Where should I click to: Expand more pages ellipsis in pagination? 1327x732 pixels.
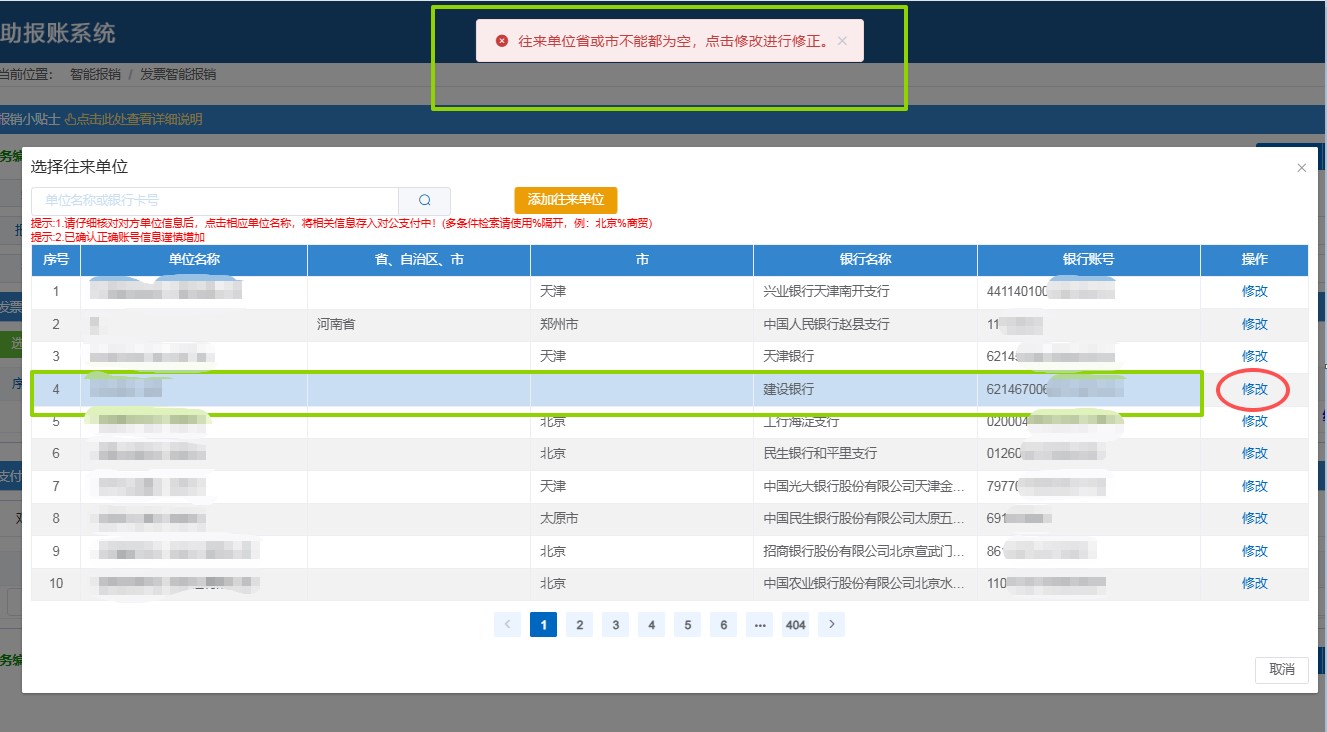coord(759,625)
